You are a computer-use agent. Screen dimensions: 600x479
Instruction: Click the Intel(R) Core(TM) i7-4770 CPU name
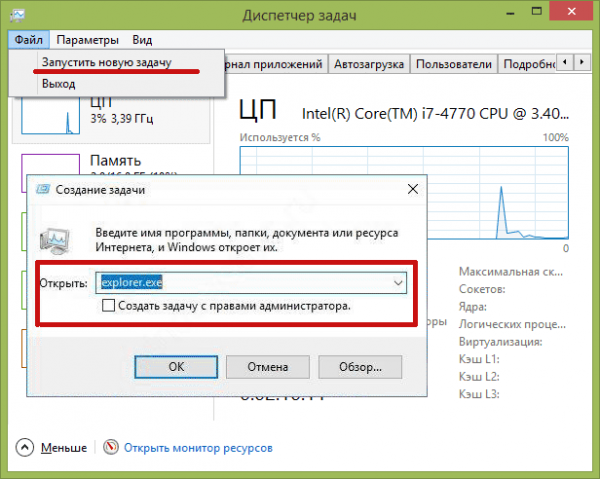click(x=435, y=114)
